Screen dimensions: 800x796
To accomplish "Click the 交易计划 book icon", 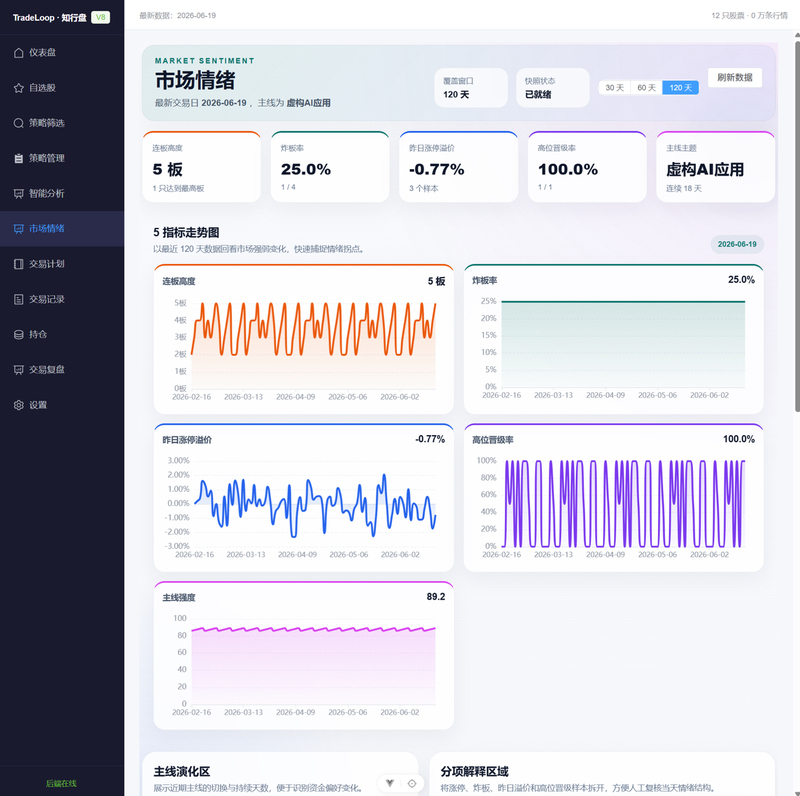I will tap(18, 264).
